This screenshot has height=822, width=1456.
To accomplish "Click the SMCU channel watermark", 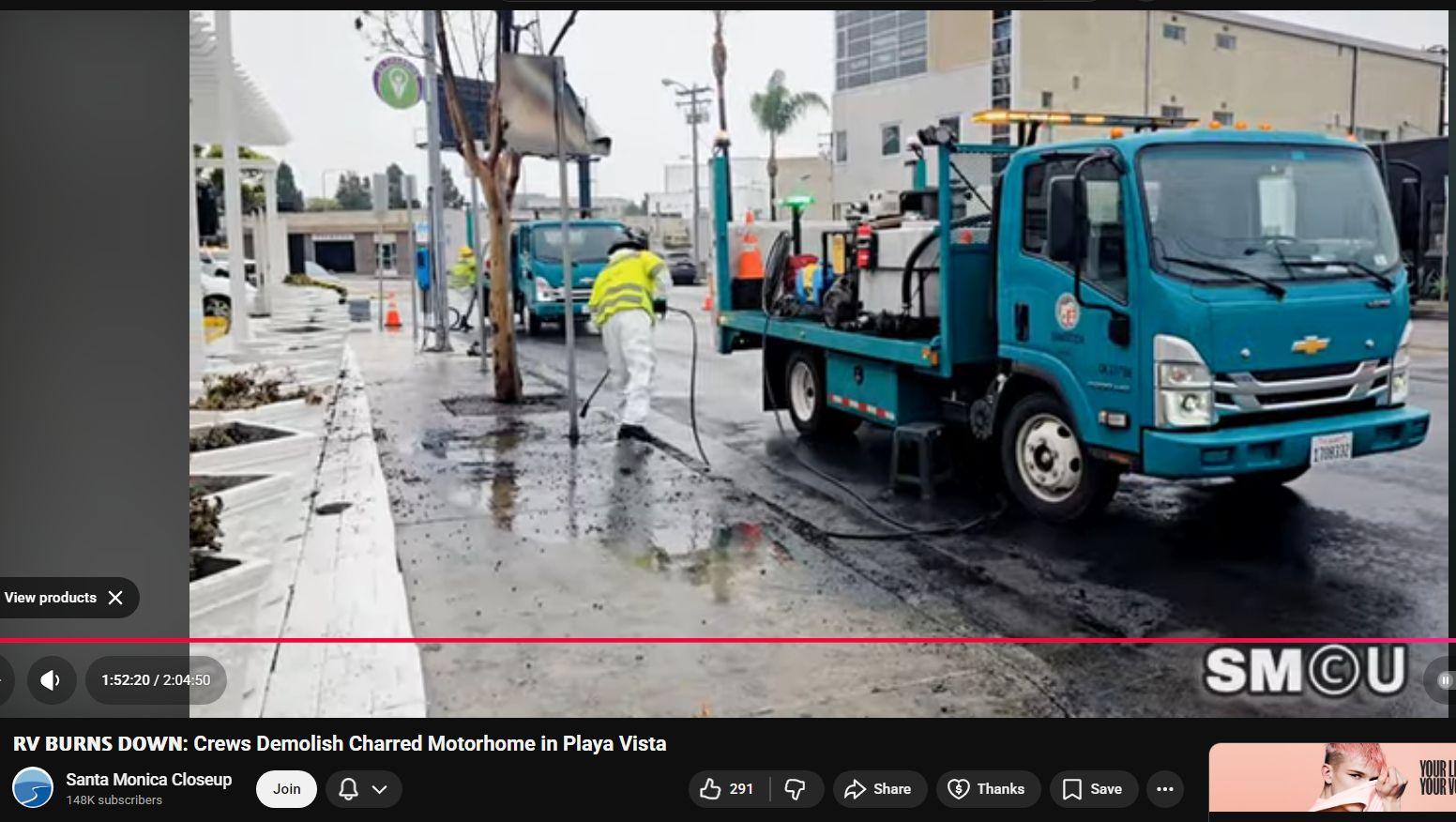I will point(1304,671).
